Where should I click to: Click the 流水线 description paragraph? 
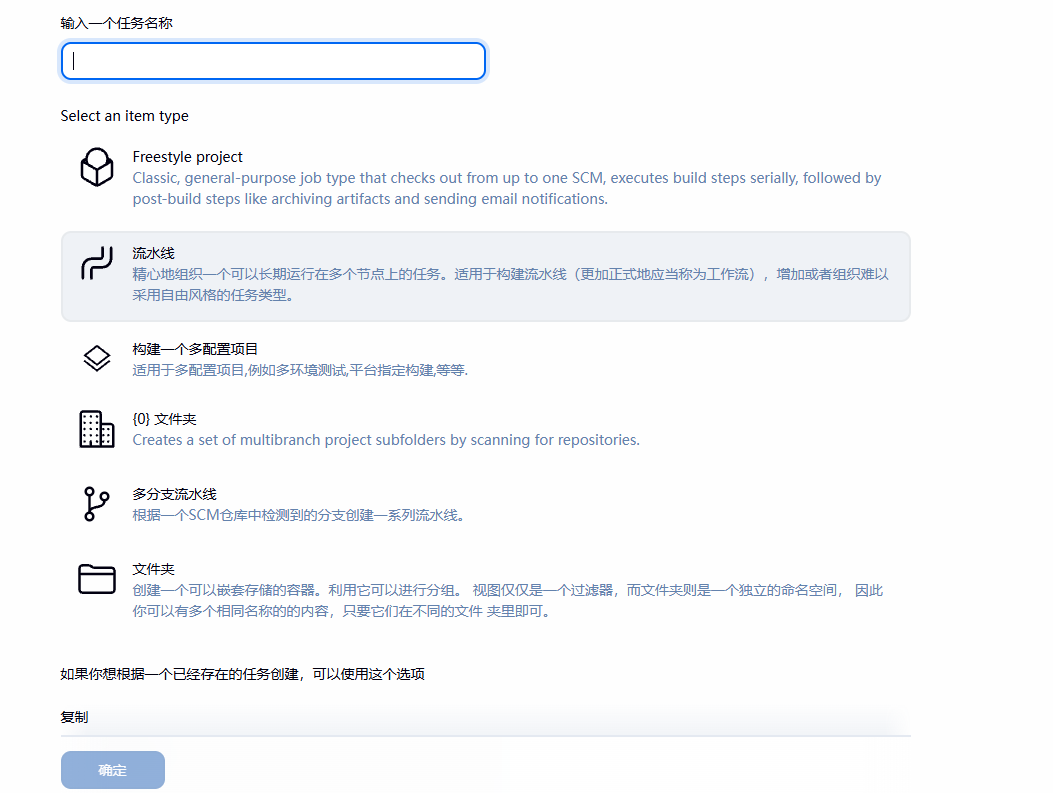tap(510, 285)
